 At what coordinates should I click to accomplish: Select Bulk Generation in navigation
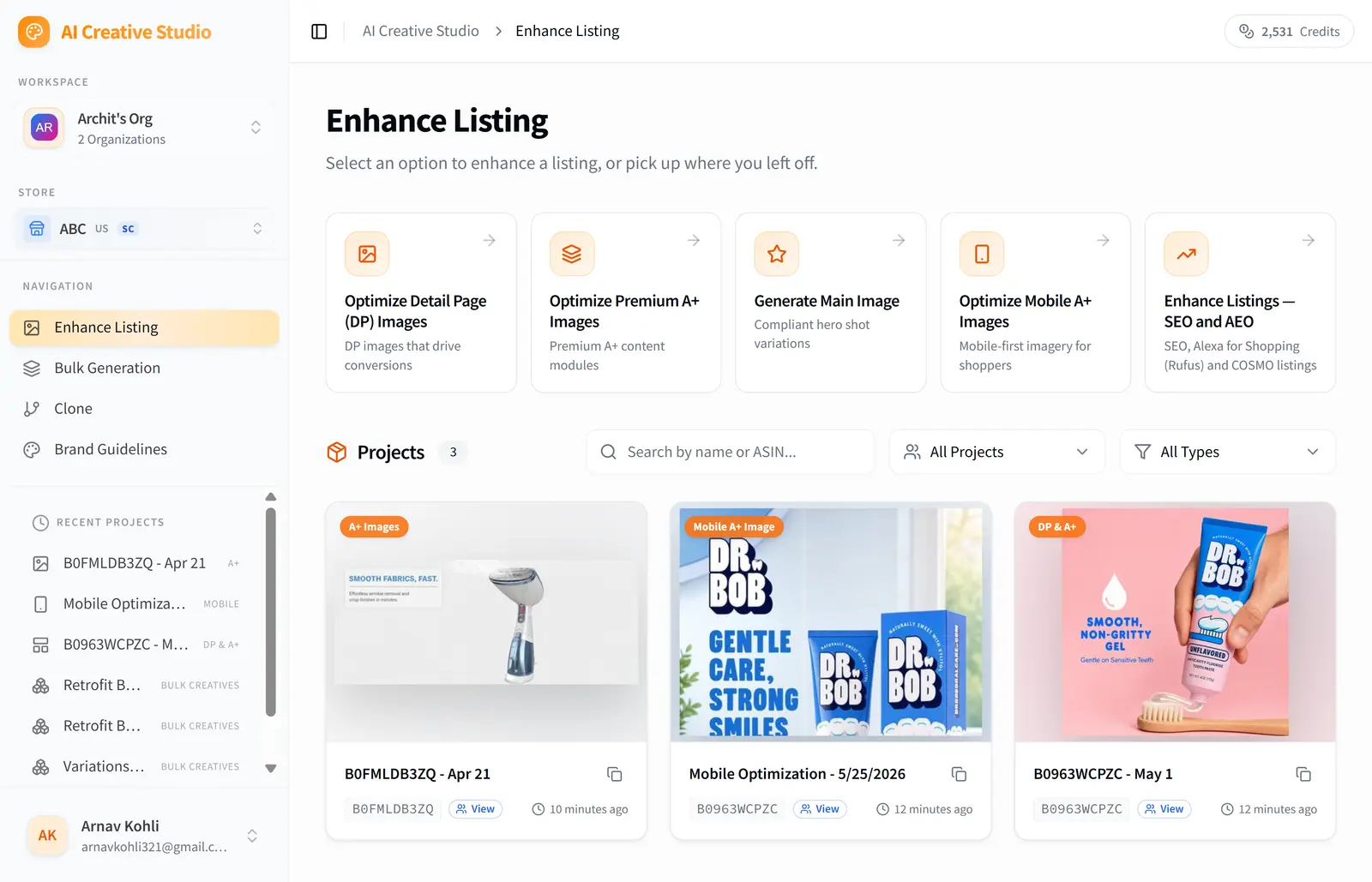click(144, 369)
